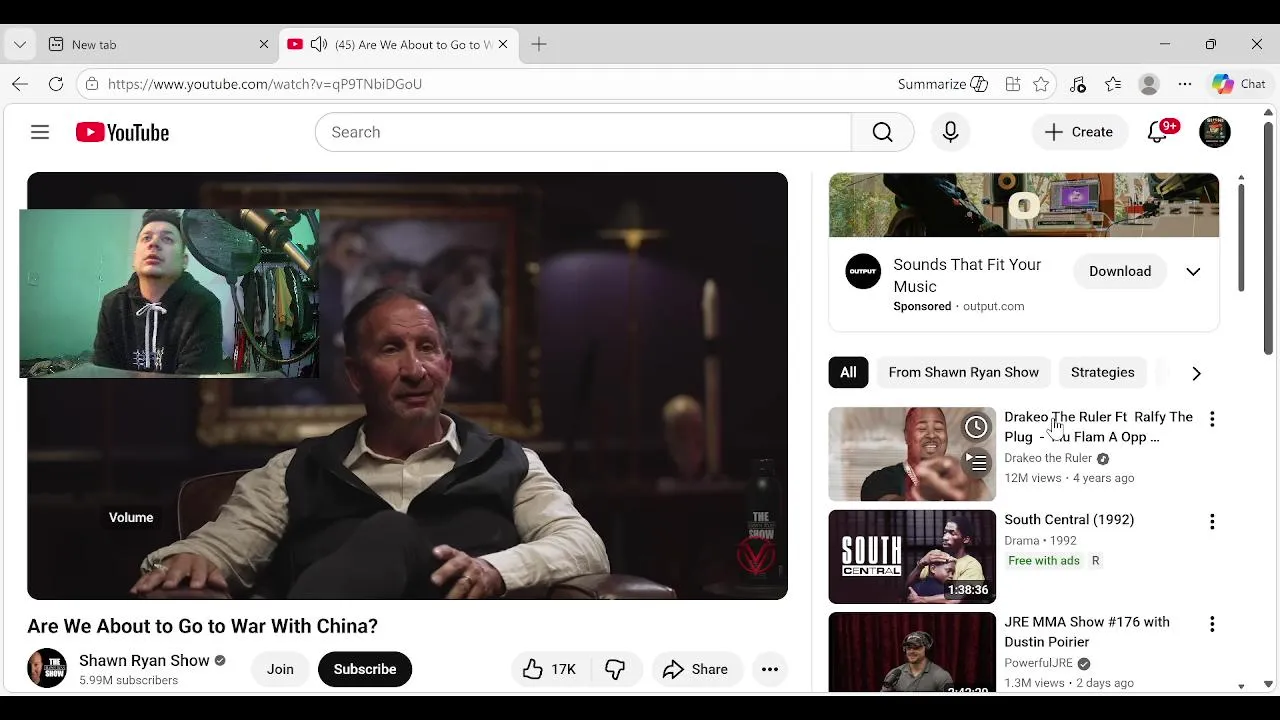This screenshot has height=720, width=1280.
Task: Open PowerfulJRE channel name
Action: 1038,663
